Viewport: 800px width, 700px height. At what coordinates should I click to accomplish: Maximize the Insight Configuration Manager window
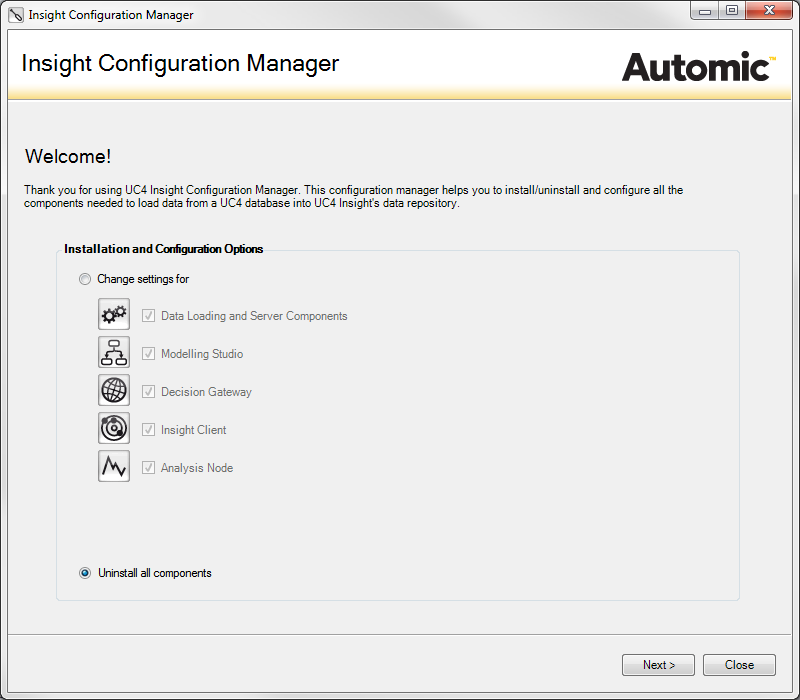[732, 11]
